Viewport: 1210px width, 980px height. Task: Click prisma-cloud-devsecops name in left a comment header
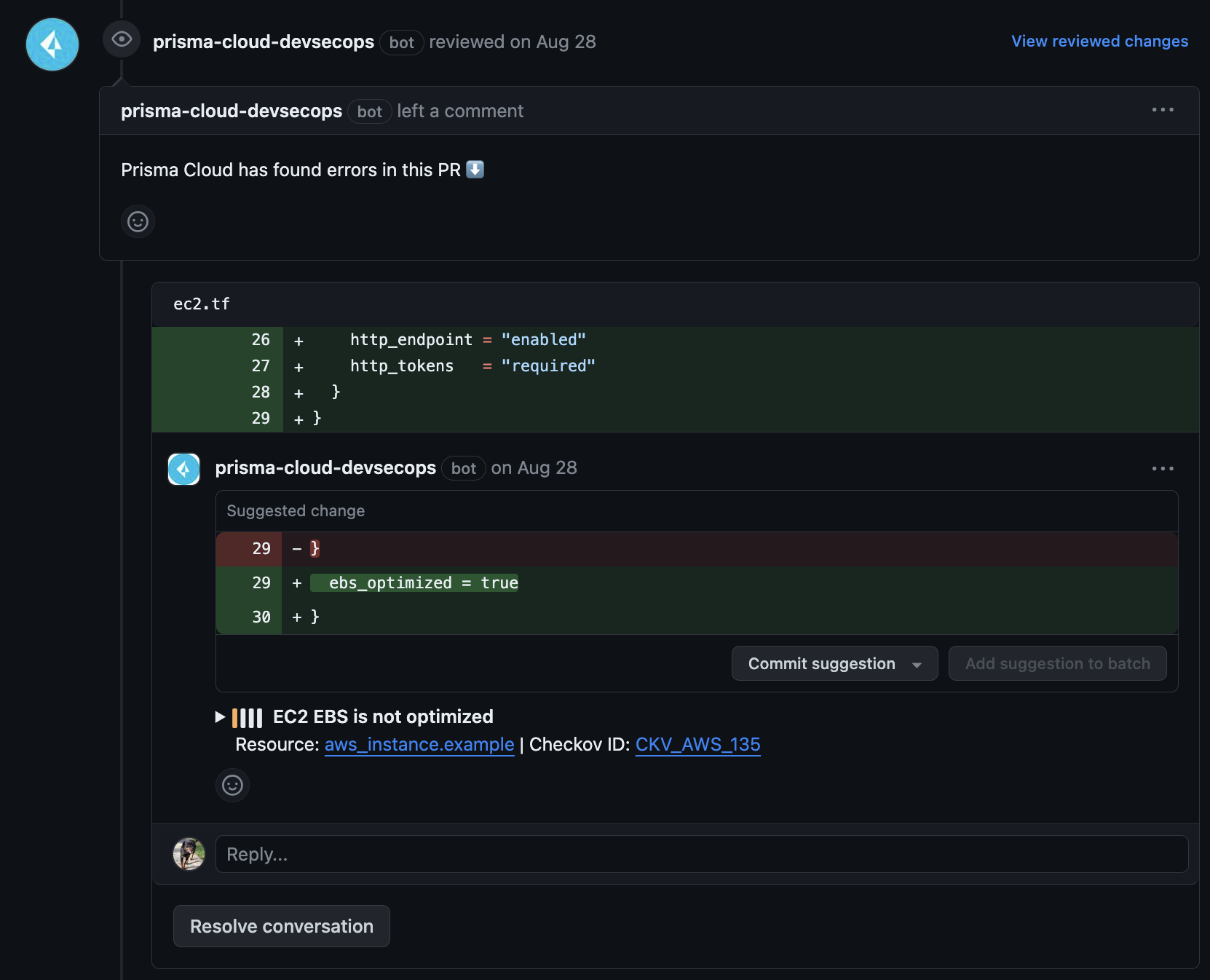pyautogui.click(x=232, y=111)
